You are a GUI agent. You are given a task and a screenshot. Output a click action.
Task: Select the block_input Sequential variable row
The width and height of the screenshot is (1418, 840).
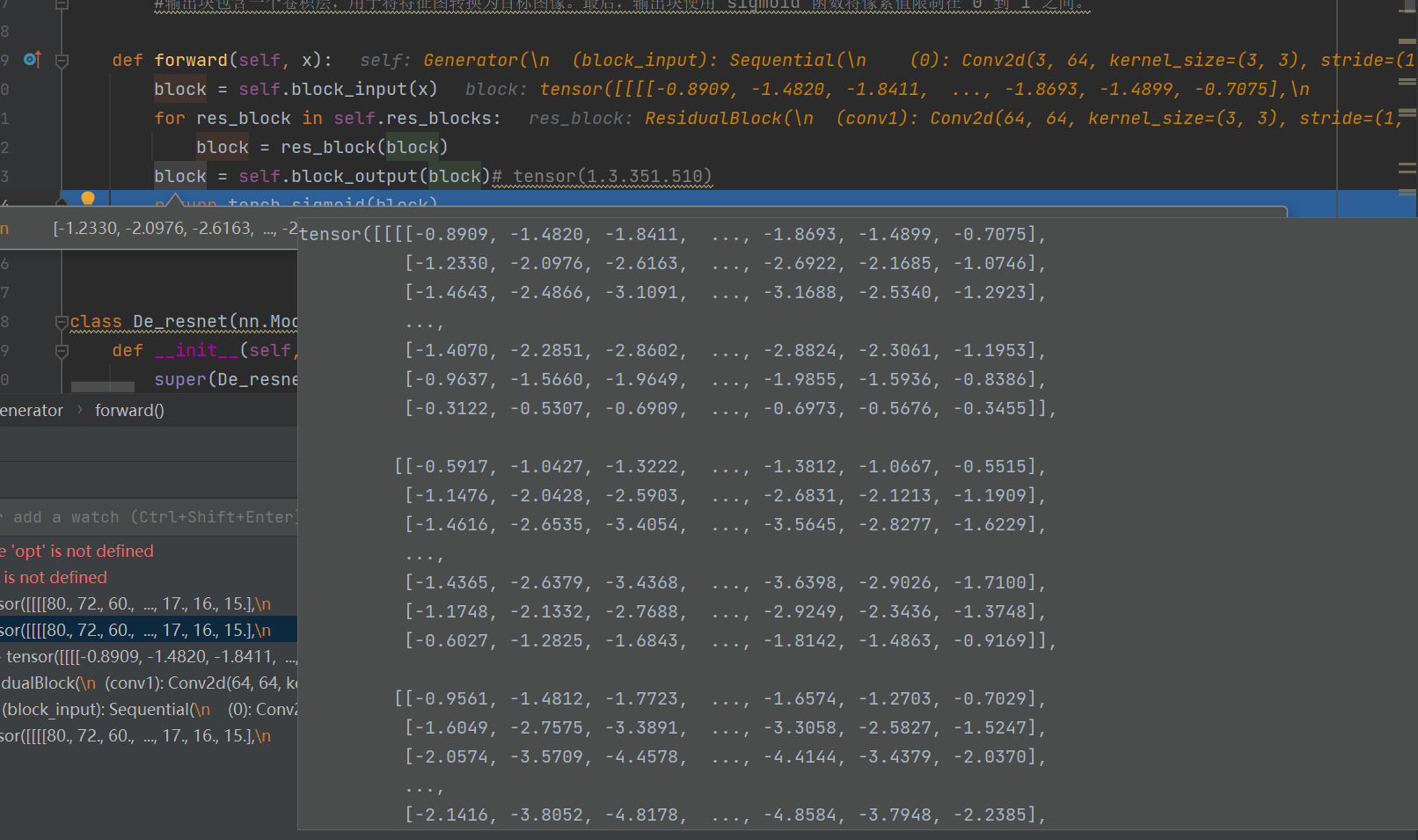click(x=150, y=710)
